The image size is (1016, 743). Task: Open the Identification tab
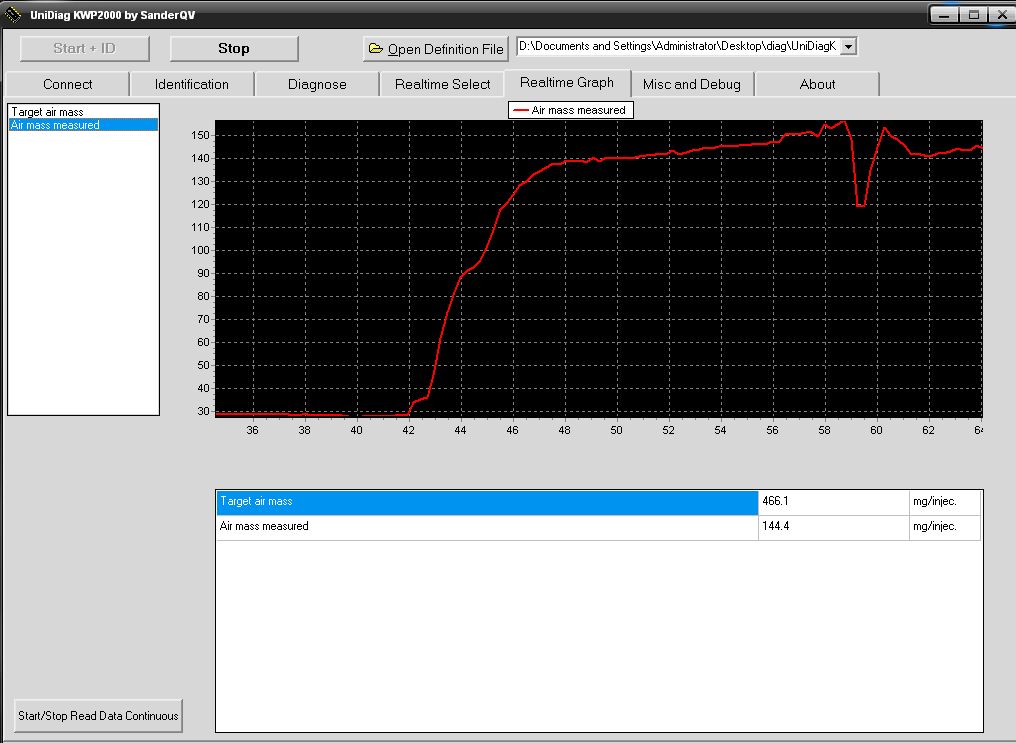(x=192, y=85)
